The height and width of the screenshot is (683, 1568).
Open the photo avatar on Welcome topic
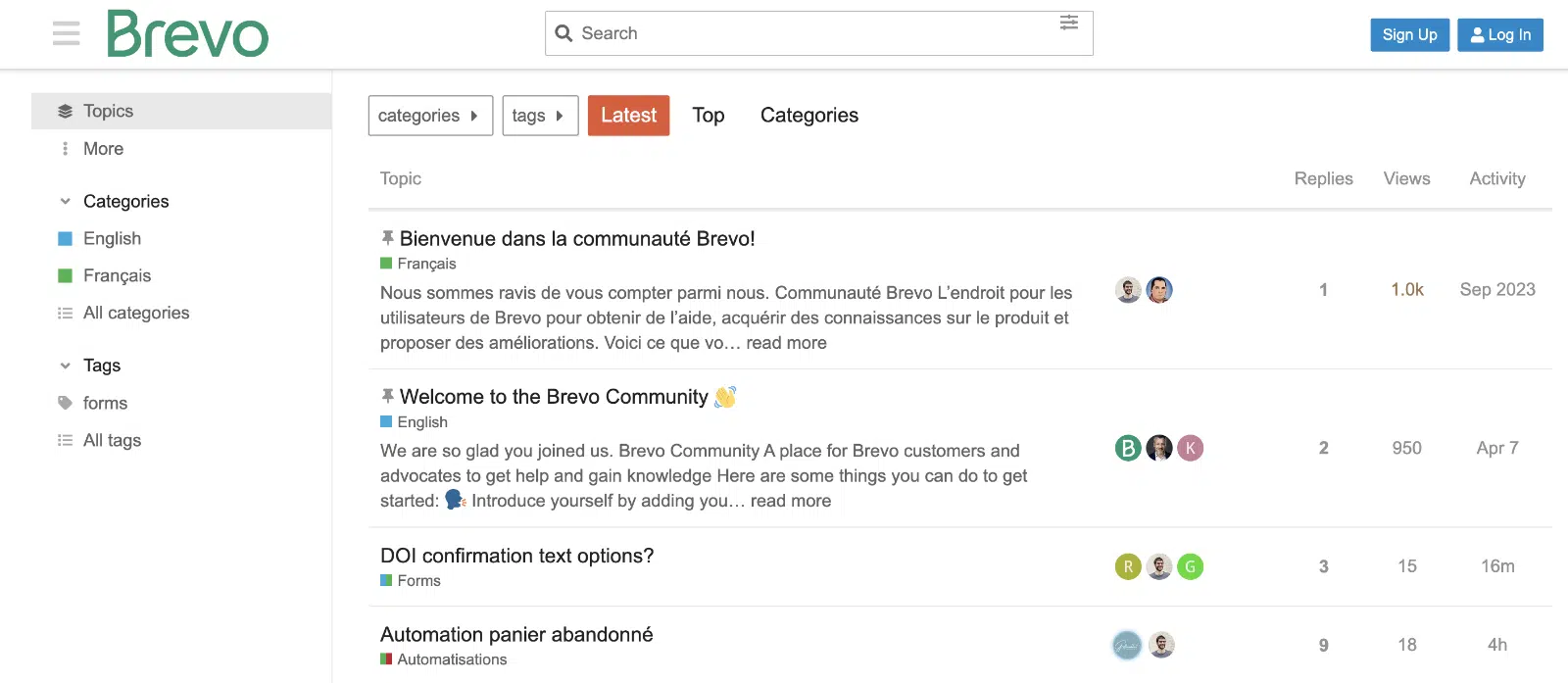[1159, 448]
